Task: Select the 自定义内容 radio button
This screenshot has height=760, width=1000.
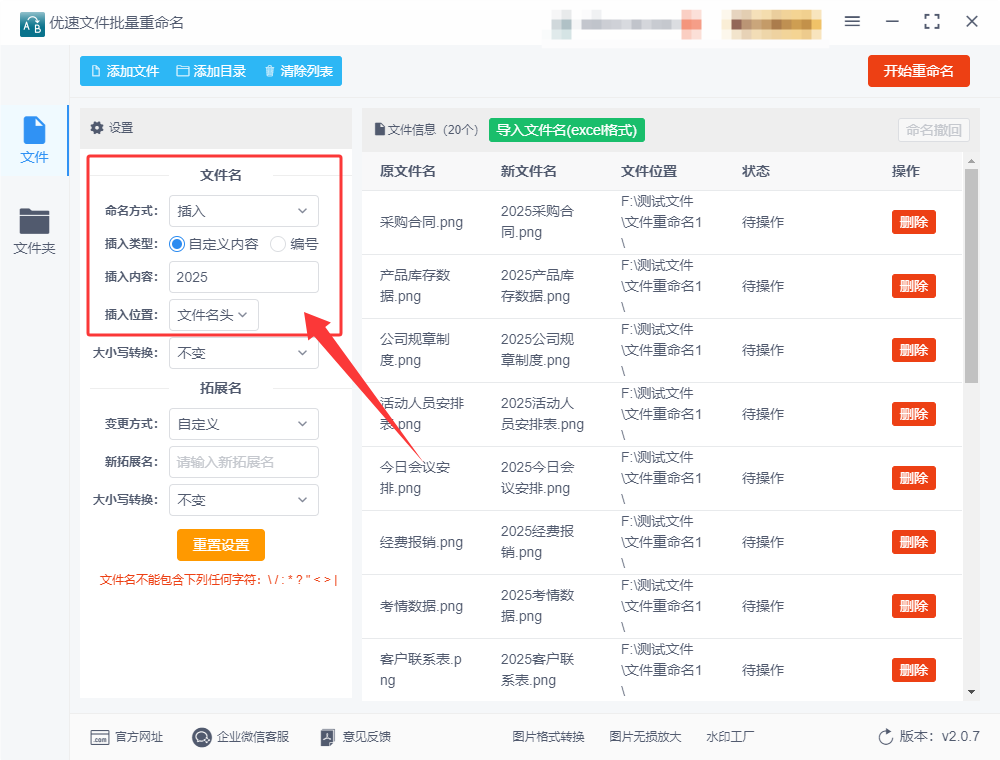Action: [x=177, y=244]
